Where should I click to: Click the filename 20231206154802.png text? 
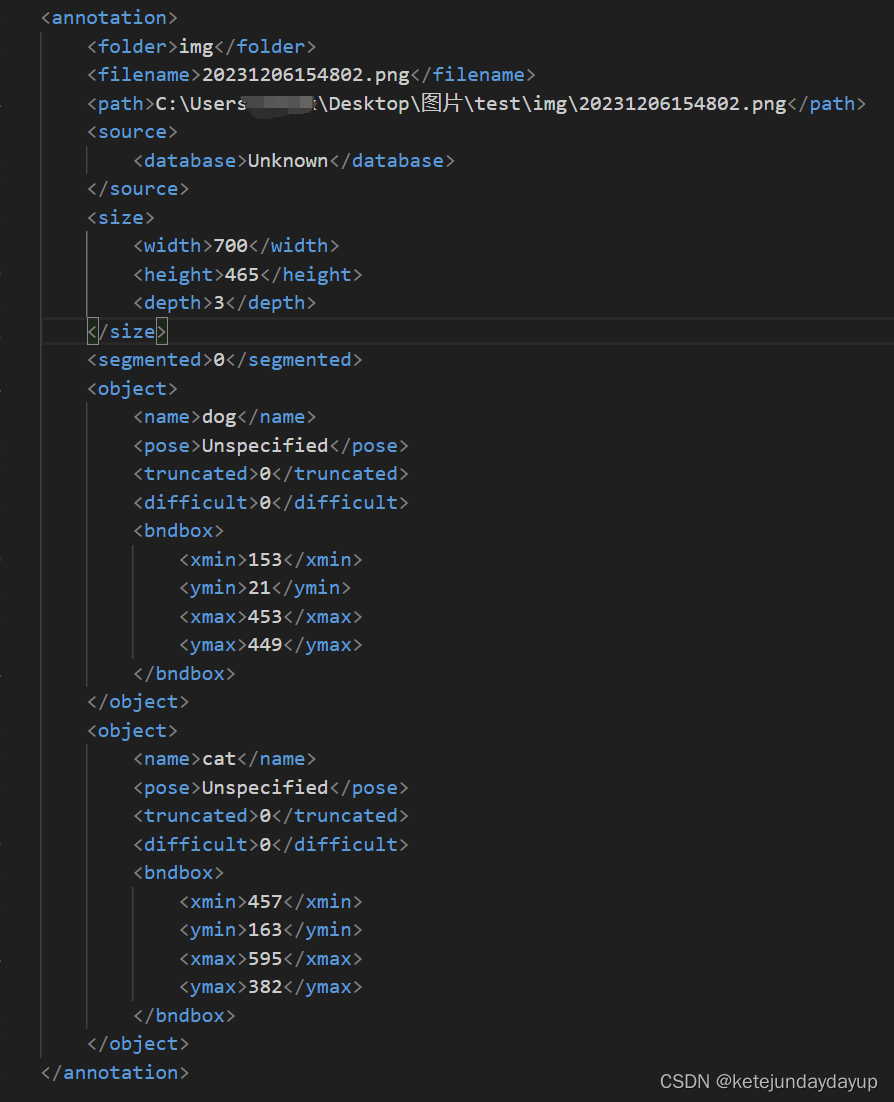[306, 74]
